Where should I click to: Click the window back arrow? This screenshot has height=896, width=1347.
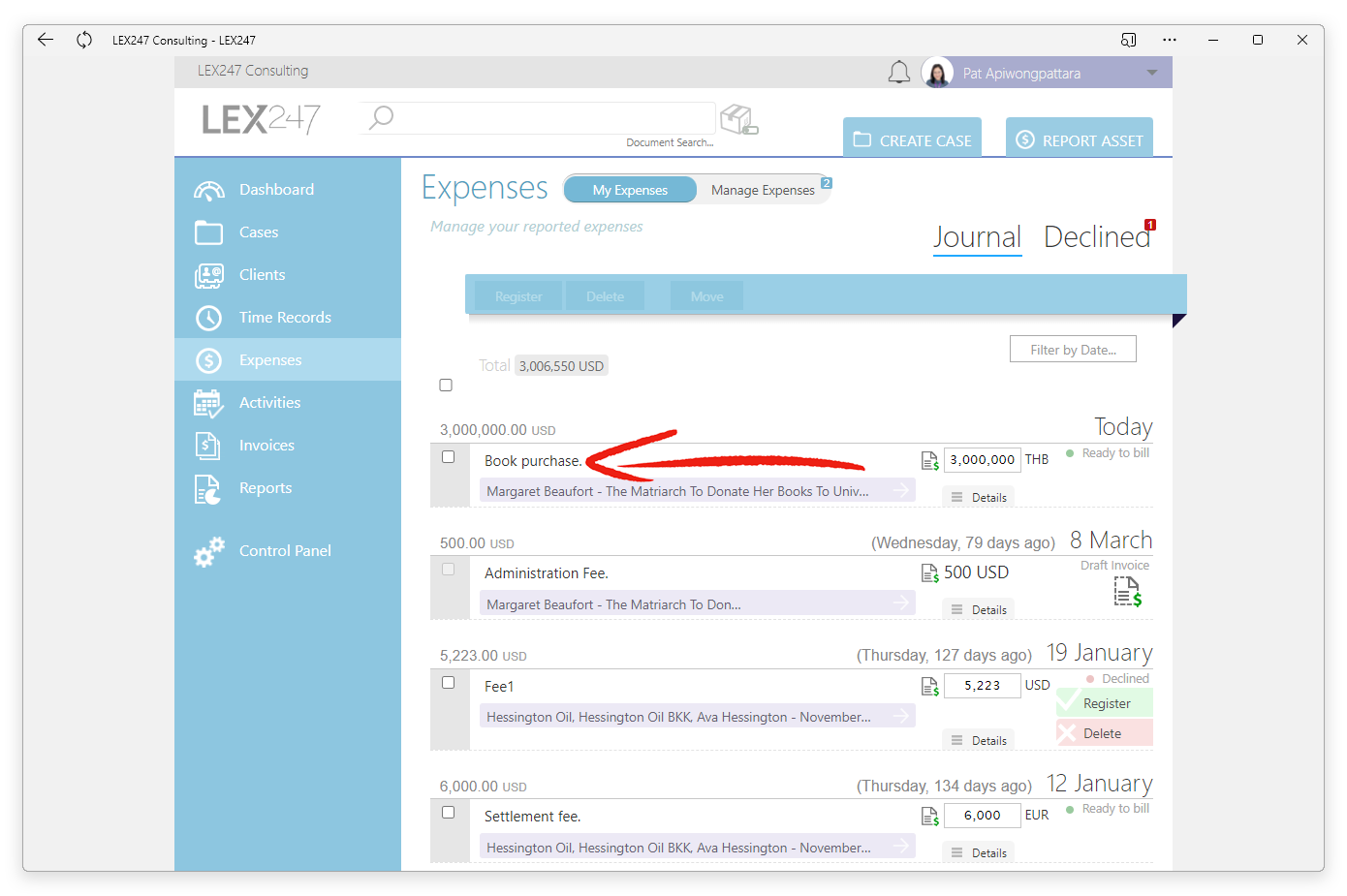45,40
